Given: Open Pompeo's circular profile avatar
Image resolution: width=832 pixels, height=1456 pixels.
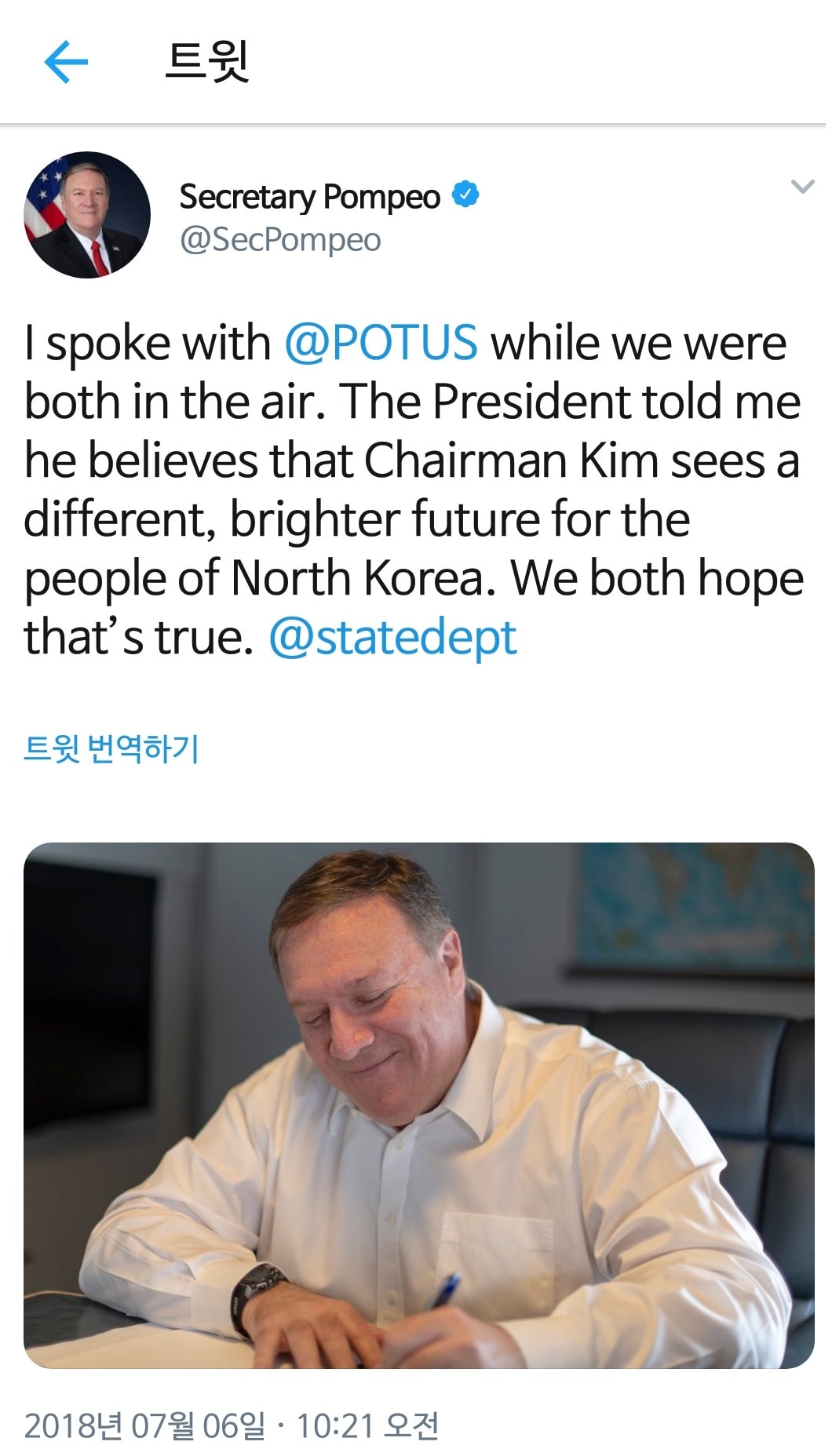Looking at the screenshot, I should point(89,213).
